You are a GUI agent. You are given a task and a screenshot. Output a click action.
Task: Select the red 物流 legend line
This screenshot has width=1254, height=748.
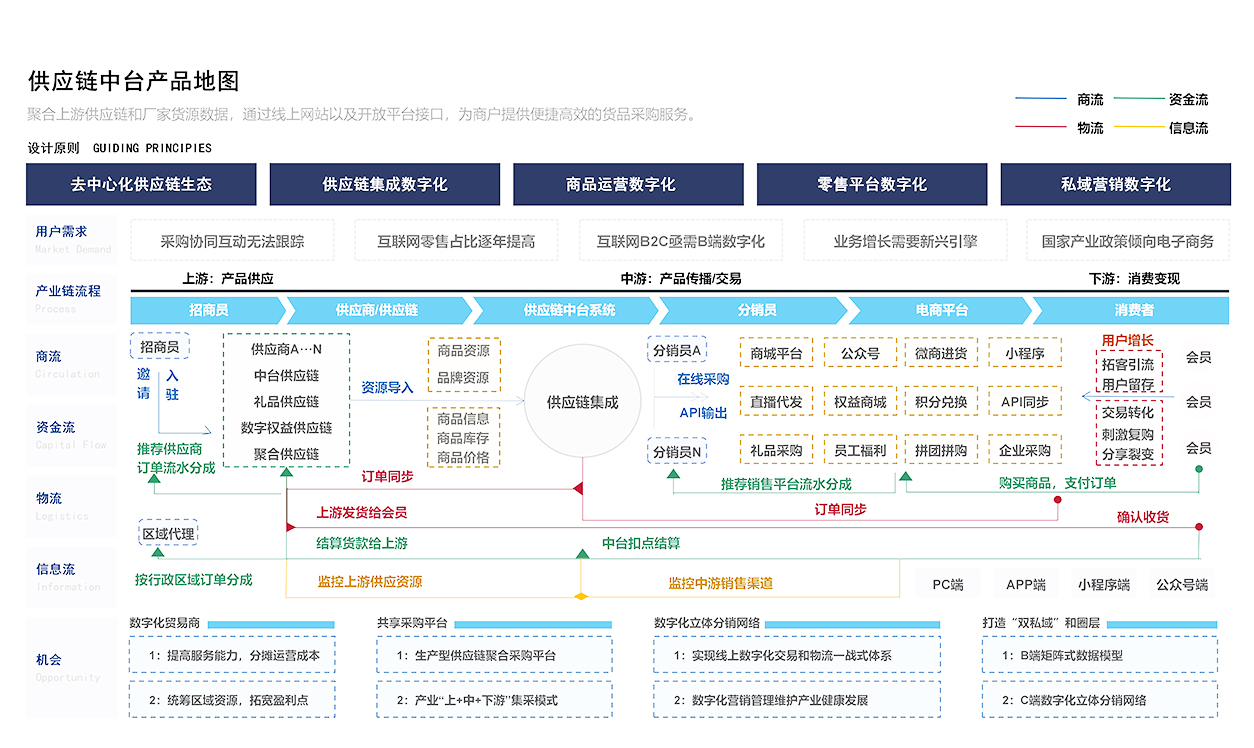tap(1040, 128)
